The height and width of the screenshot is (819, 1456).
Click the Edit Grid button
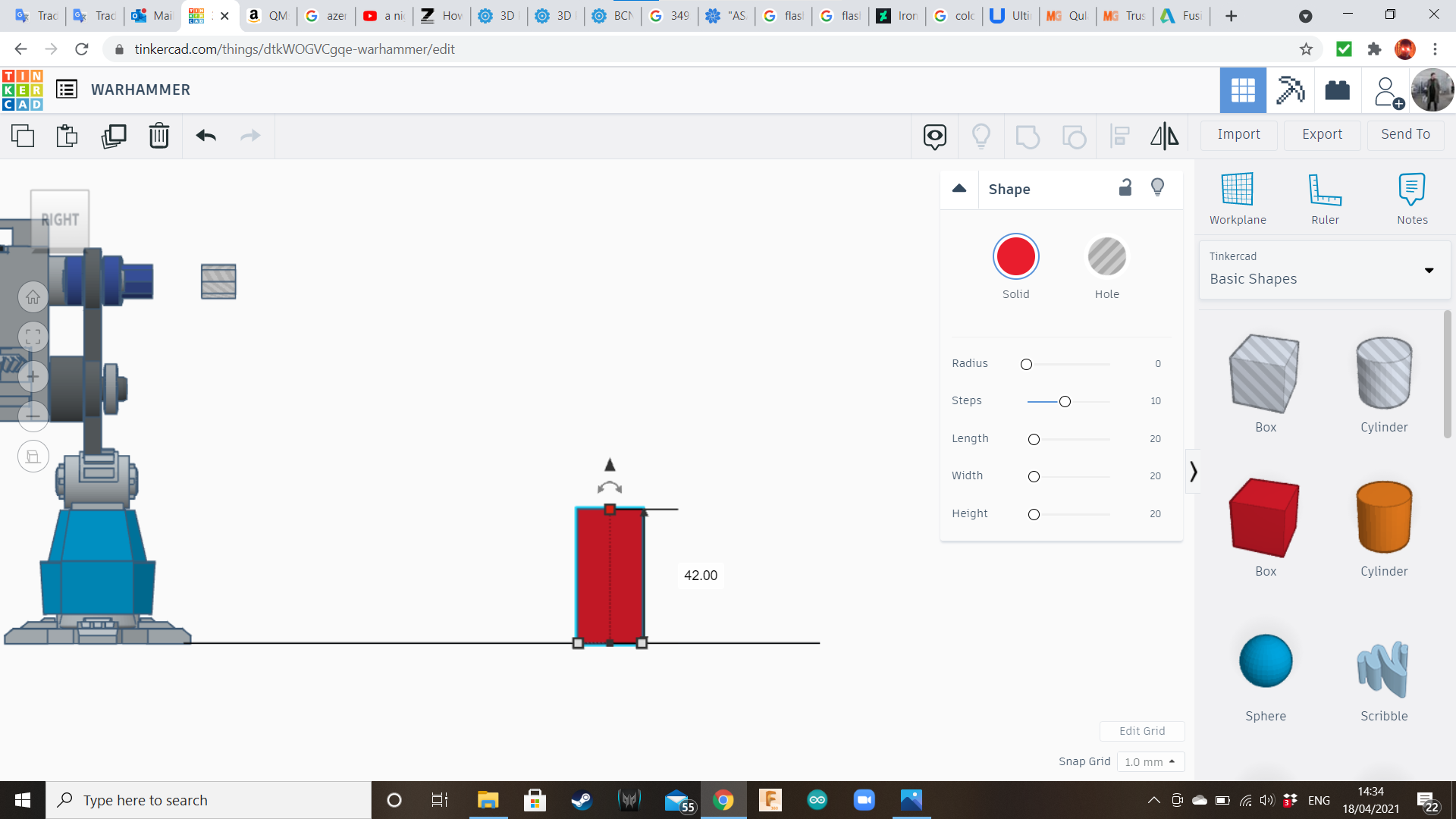click(x=1141, y=731)
